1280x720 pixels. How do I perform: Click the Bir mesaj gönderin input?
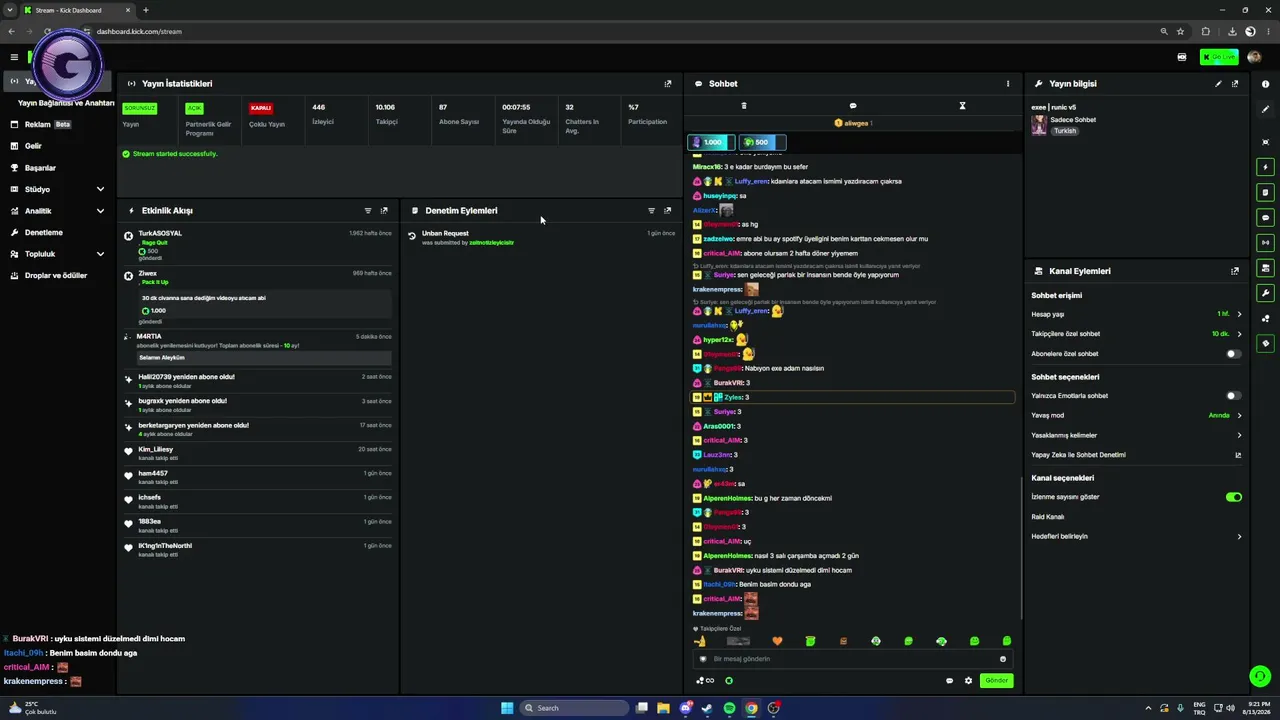(x=851, y=659)
